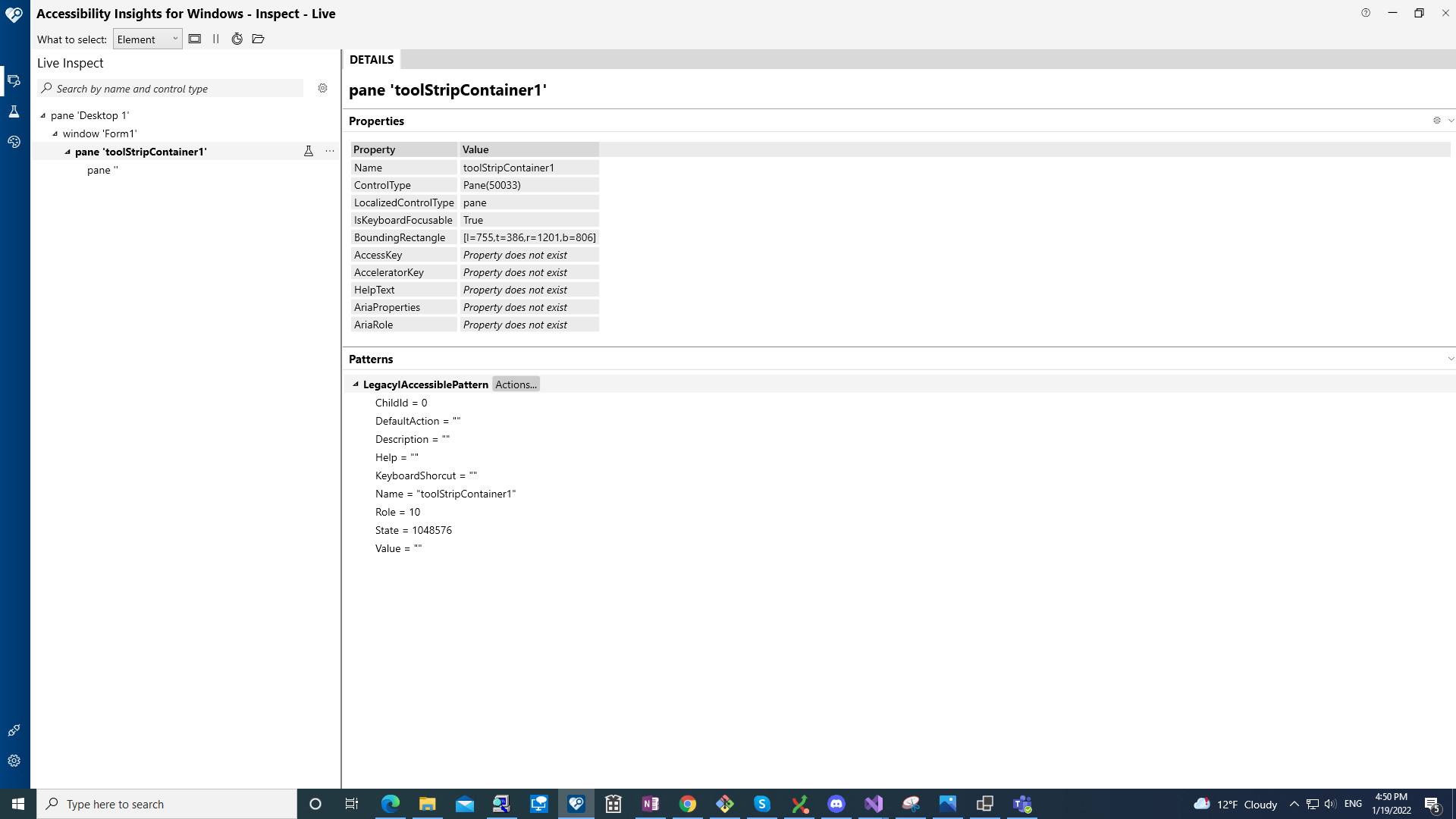The image size is (1456, 819).
Task: Open more options for pane 'toolStripContainer1'
Action: (x=329, y=151)
